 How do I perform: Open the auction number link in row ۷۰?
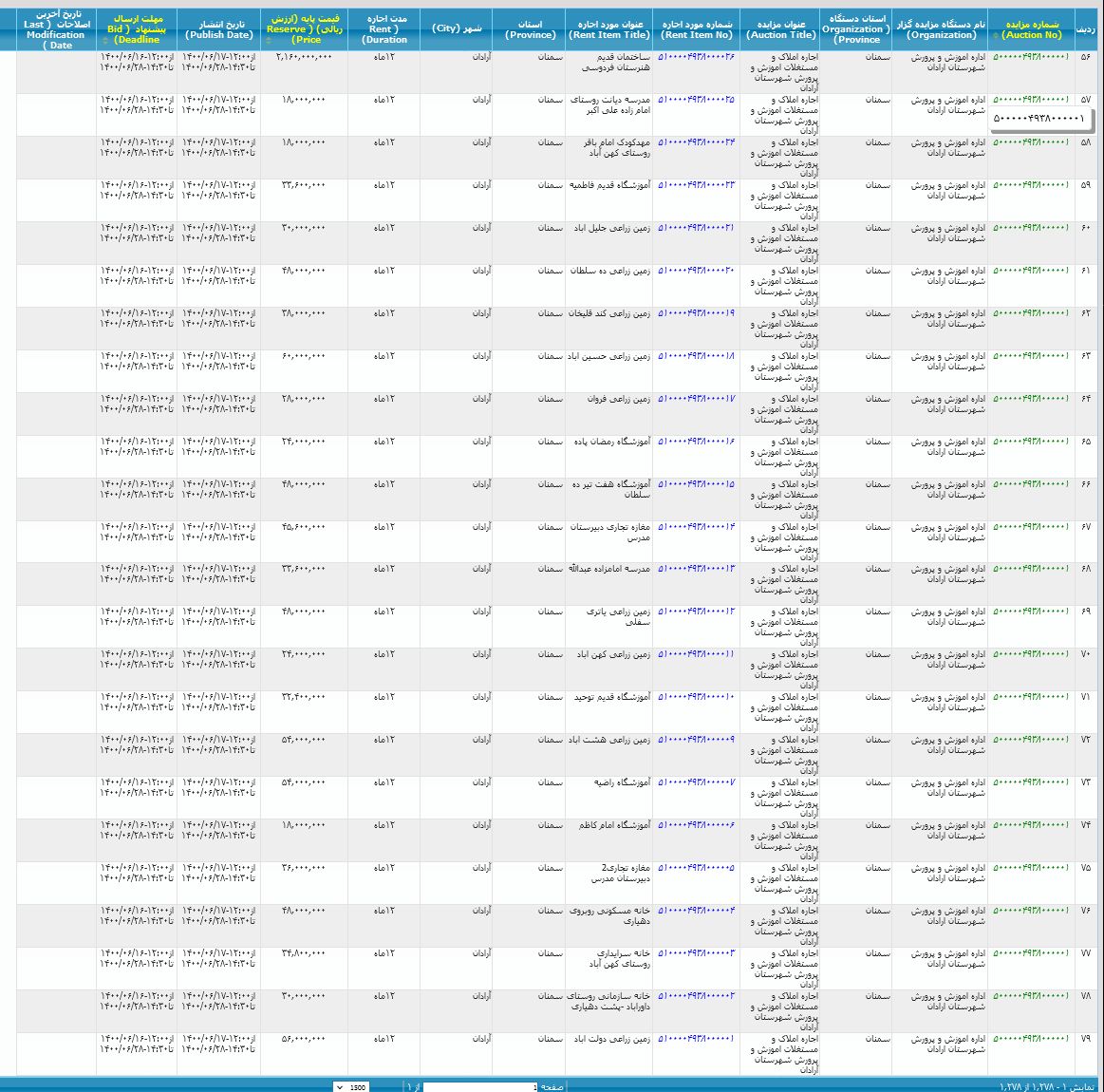(1031, 654)
